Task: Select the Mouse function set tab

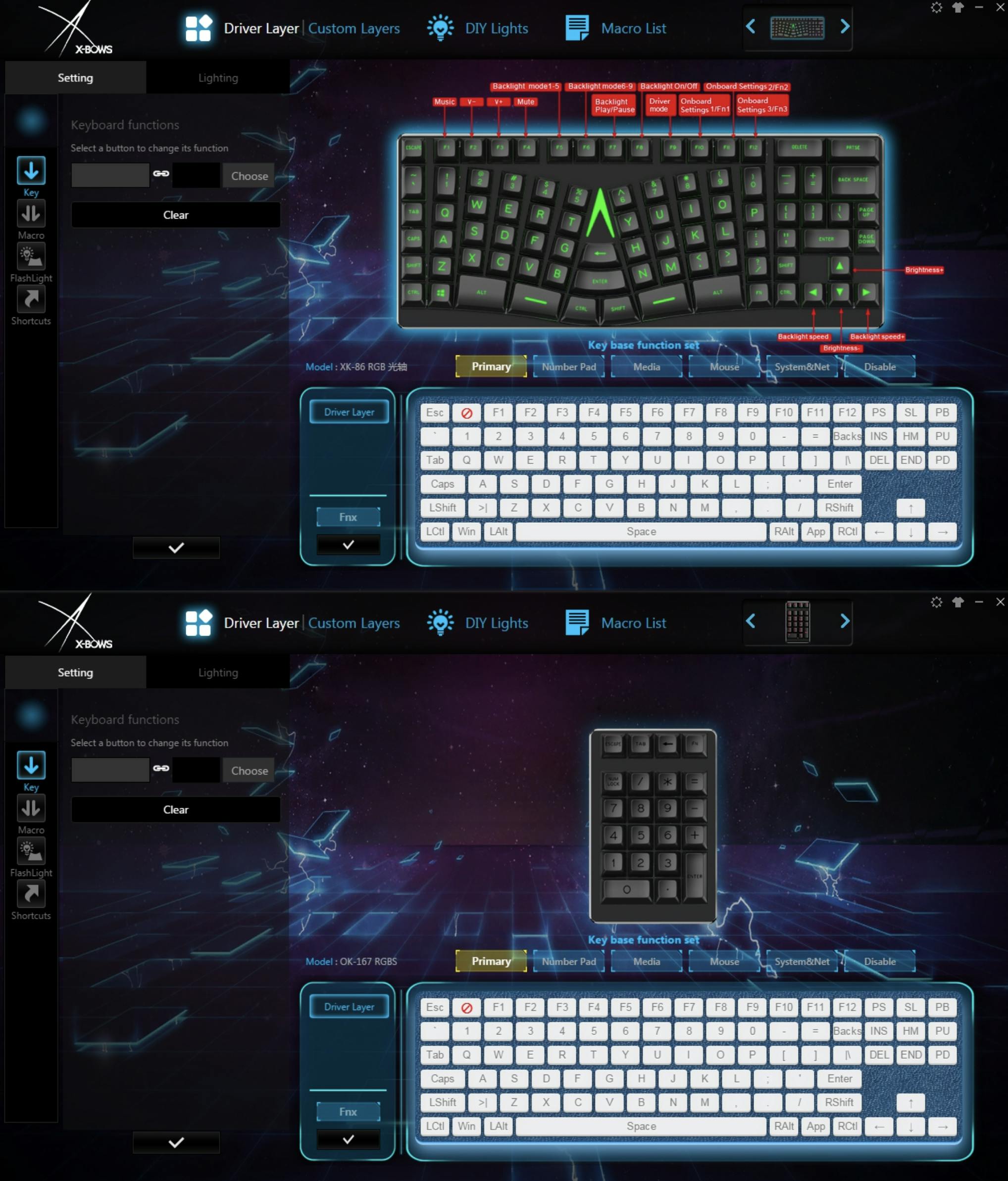Action: [x=724, y=366]
